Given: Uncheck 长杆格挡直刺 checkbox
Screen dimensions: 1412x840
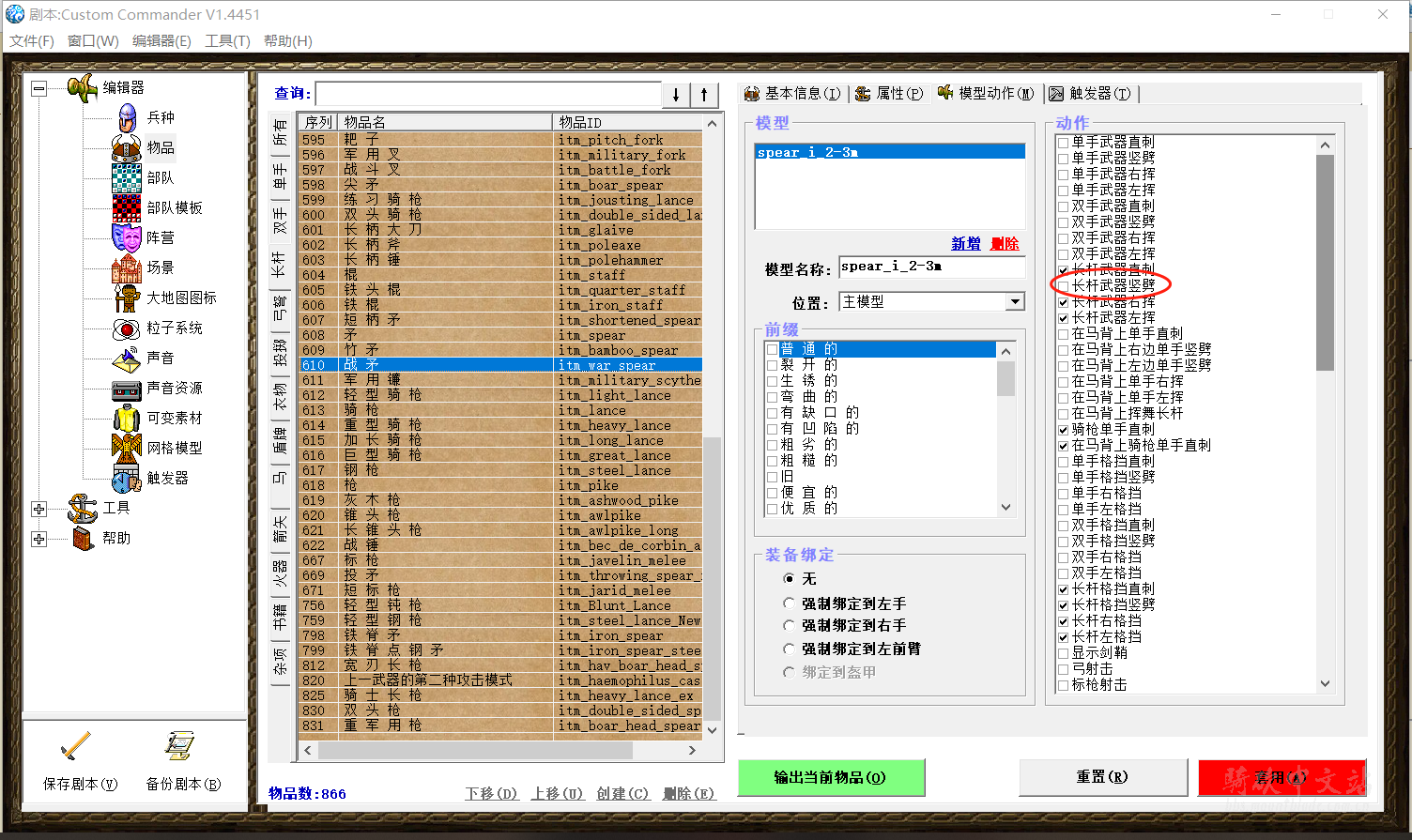Looking at the screenshot, I should (x=1063, y=589).
